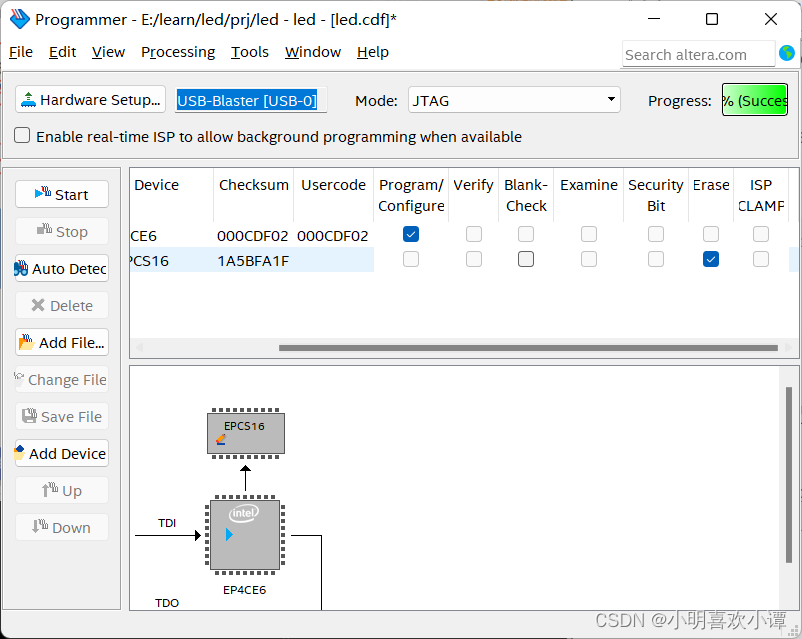802x639 pixels.
Task: Click the Stop button
Action: (62, 231)
